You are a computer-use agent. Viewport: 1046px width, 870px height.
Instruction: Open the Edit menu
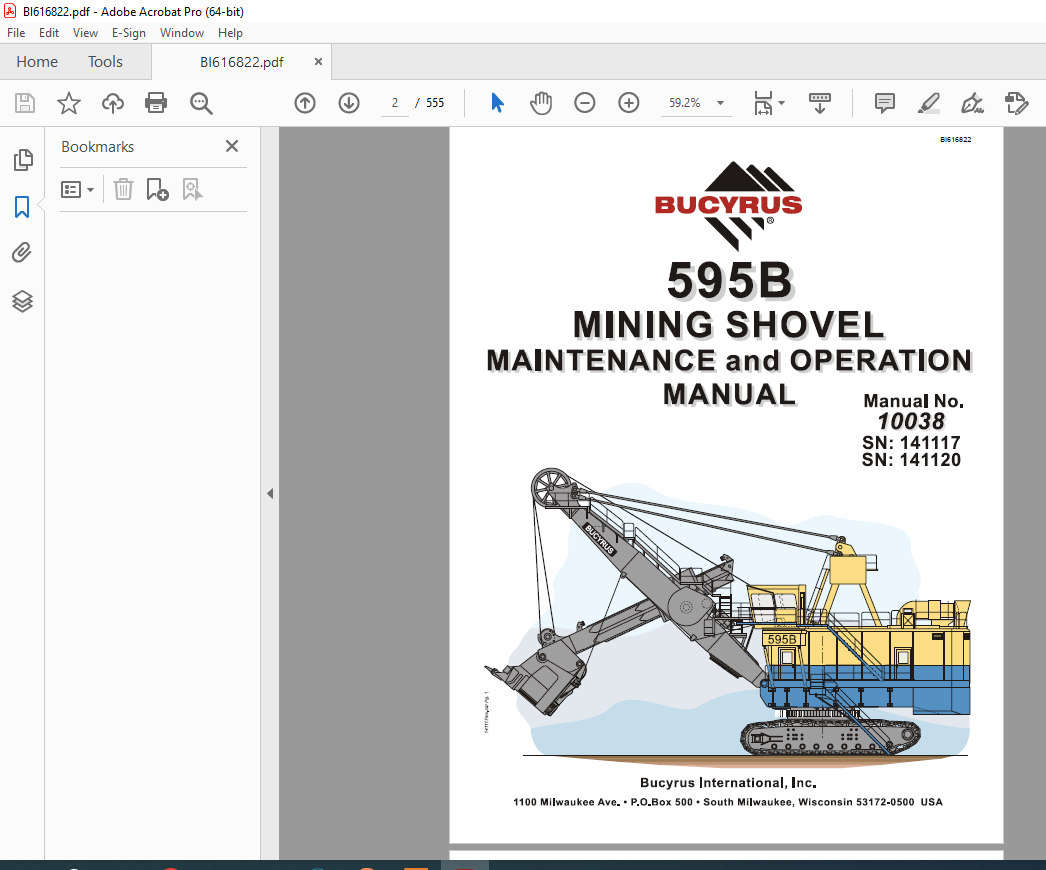[x=49, y=33]
